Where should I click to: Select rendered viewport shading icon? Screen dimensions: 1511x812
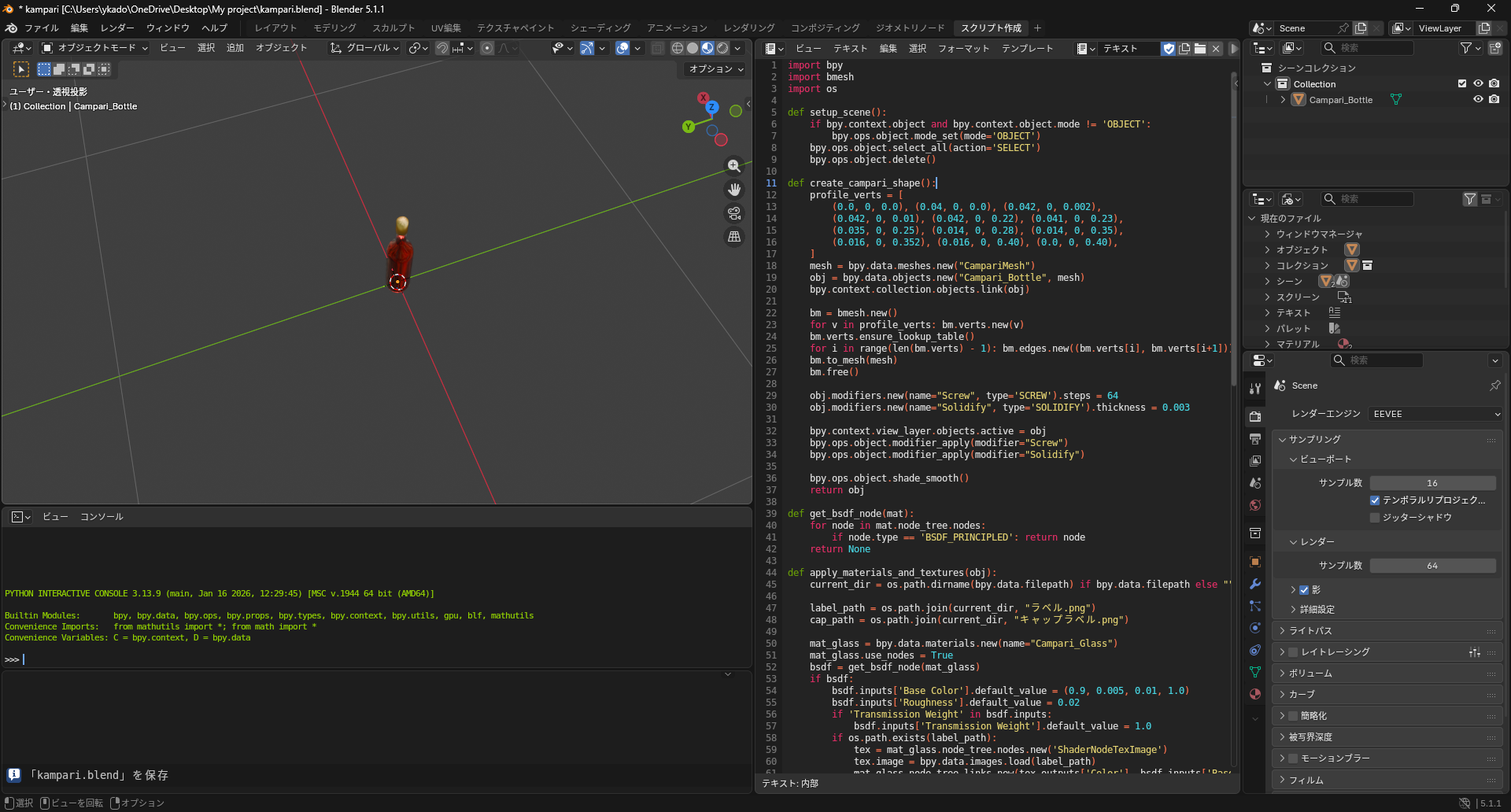click(722, 48)
